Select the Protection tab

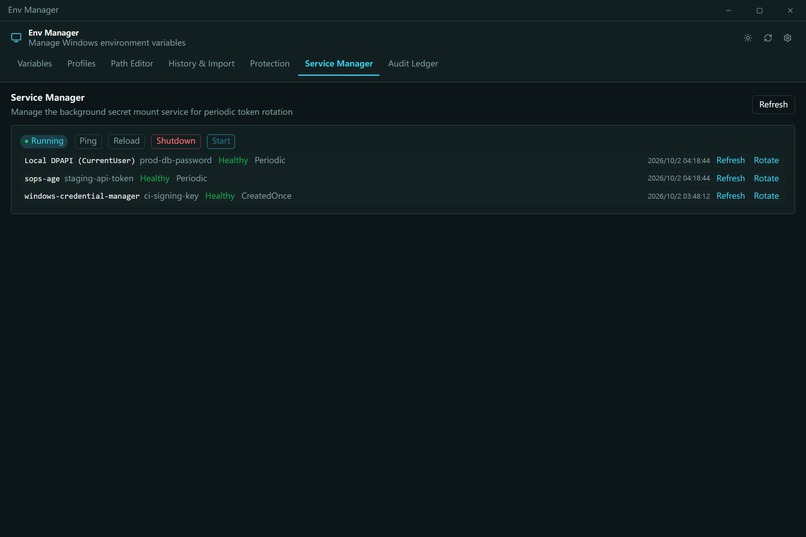tap(269, 64)
